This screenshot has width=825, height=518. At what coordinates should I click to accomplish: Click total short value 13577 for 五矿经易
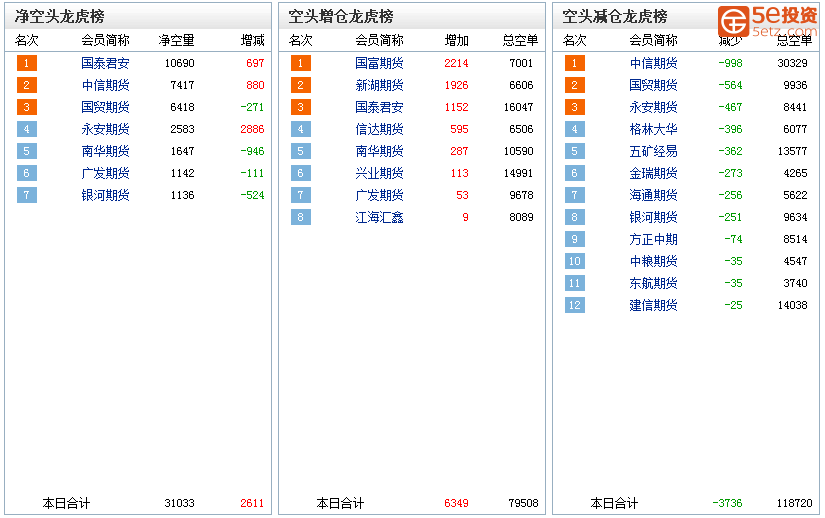click(792, 151)
